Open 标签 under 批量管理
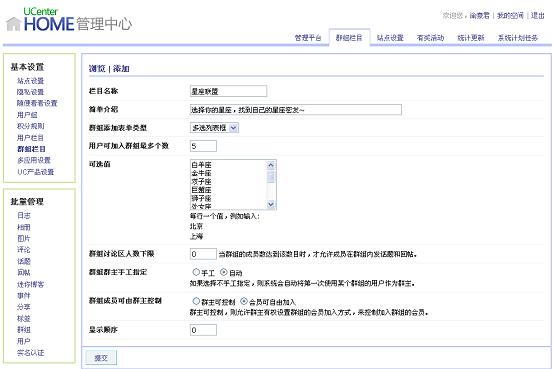The image size is (553, 369). (24, 318)
